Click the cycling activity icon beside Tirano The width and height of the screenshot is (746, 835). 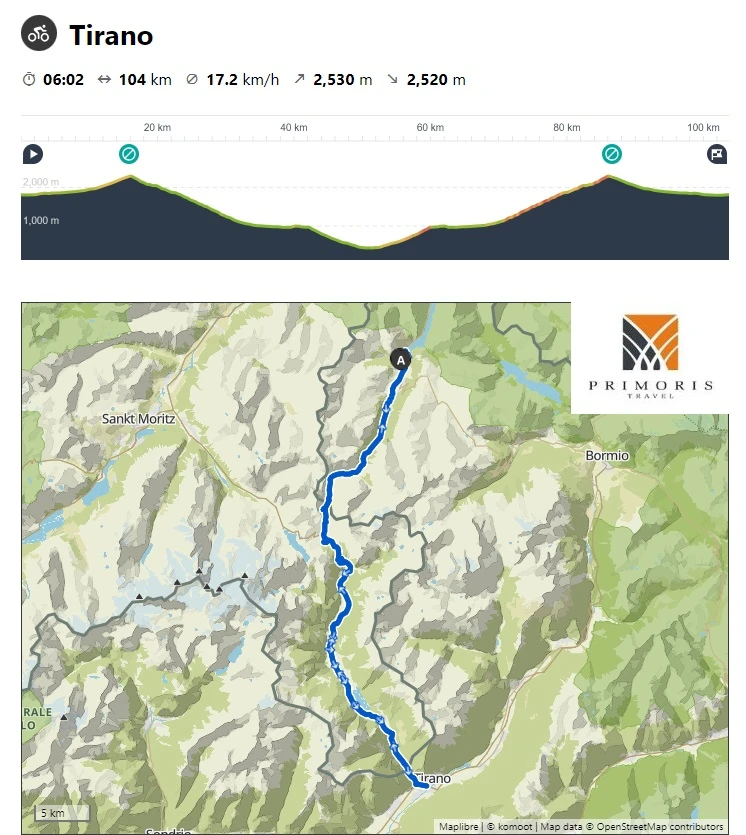pos(39,33)
